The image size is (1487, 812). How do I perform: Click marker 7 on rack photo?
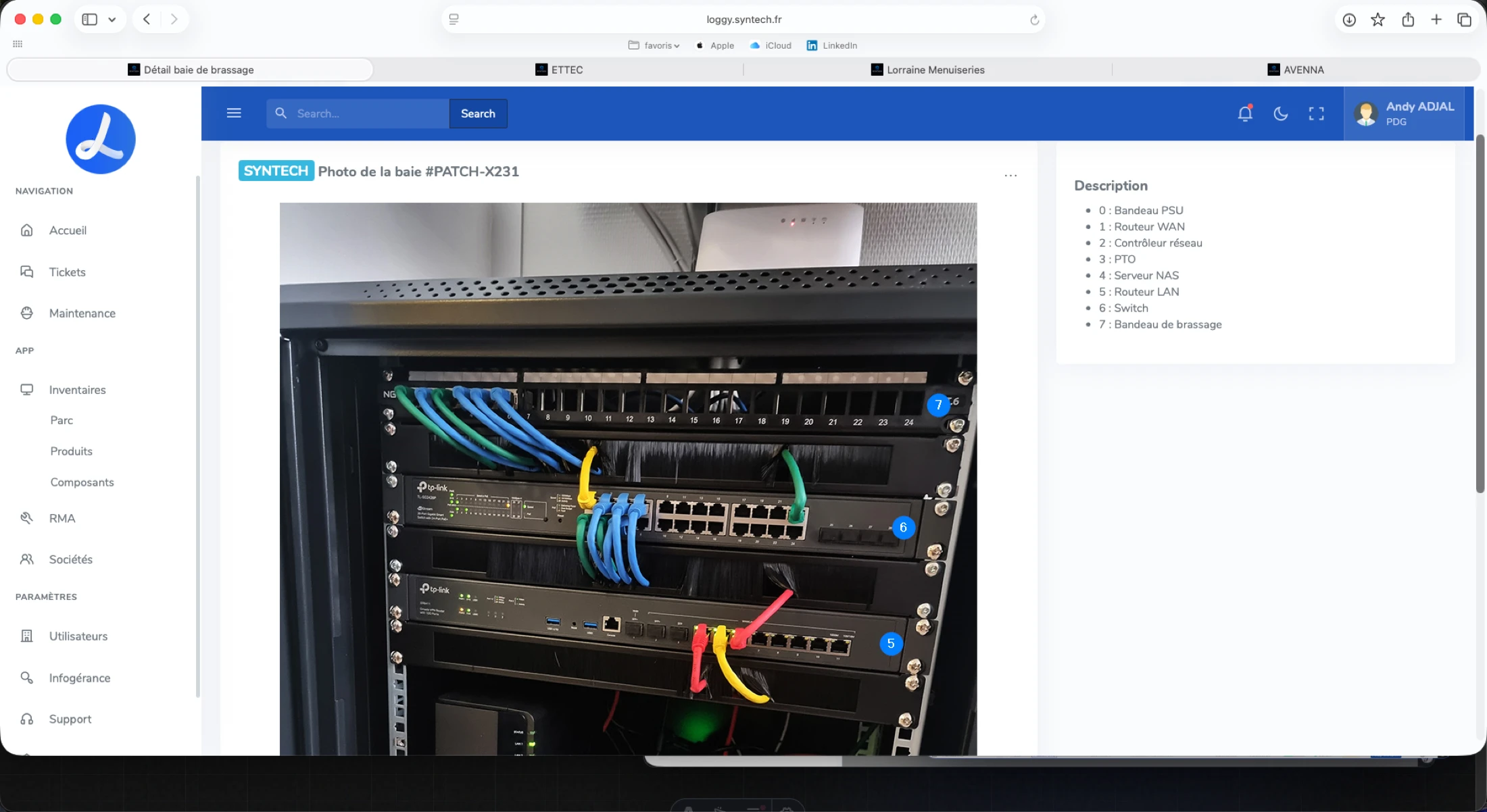pyautogui.click(x=938, y=405)
